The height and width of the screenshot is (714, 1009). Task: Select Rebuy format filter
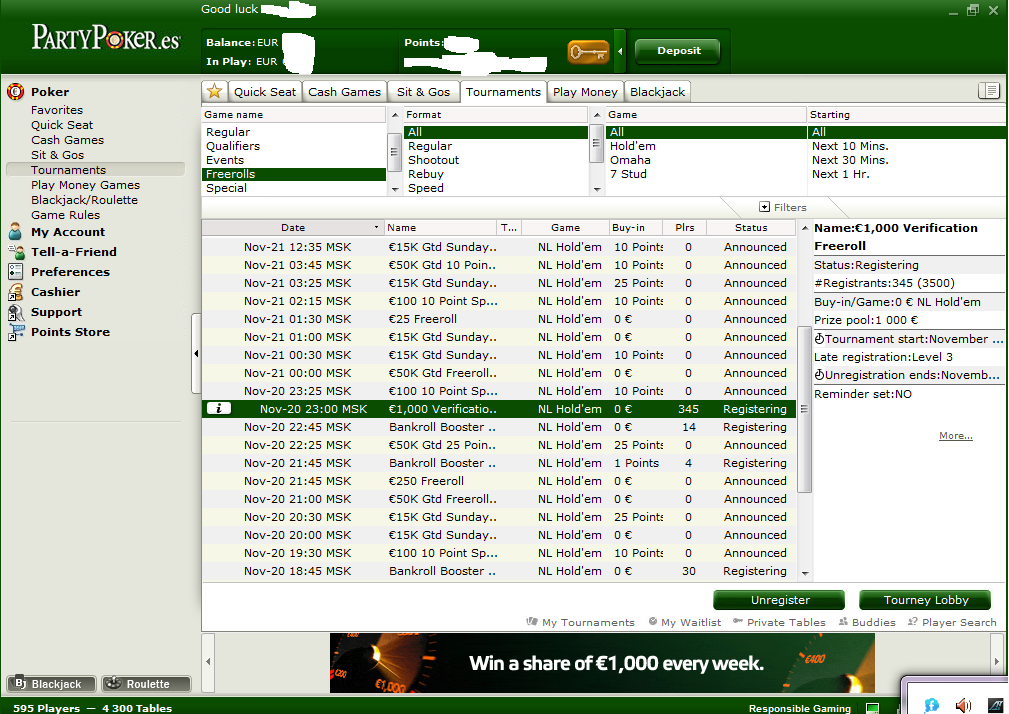(x=495, y=174)
